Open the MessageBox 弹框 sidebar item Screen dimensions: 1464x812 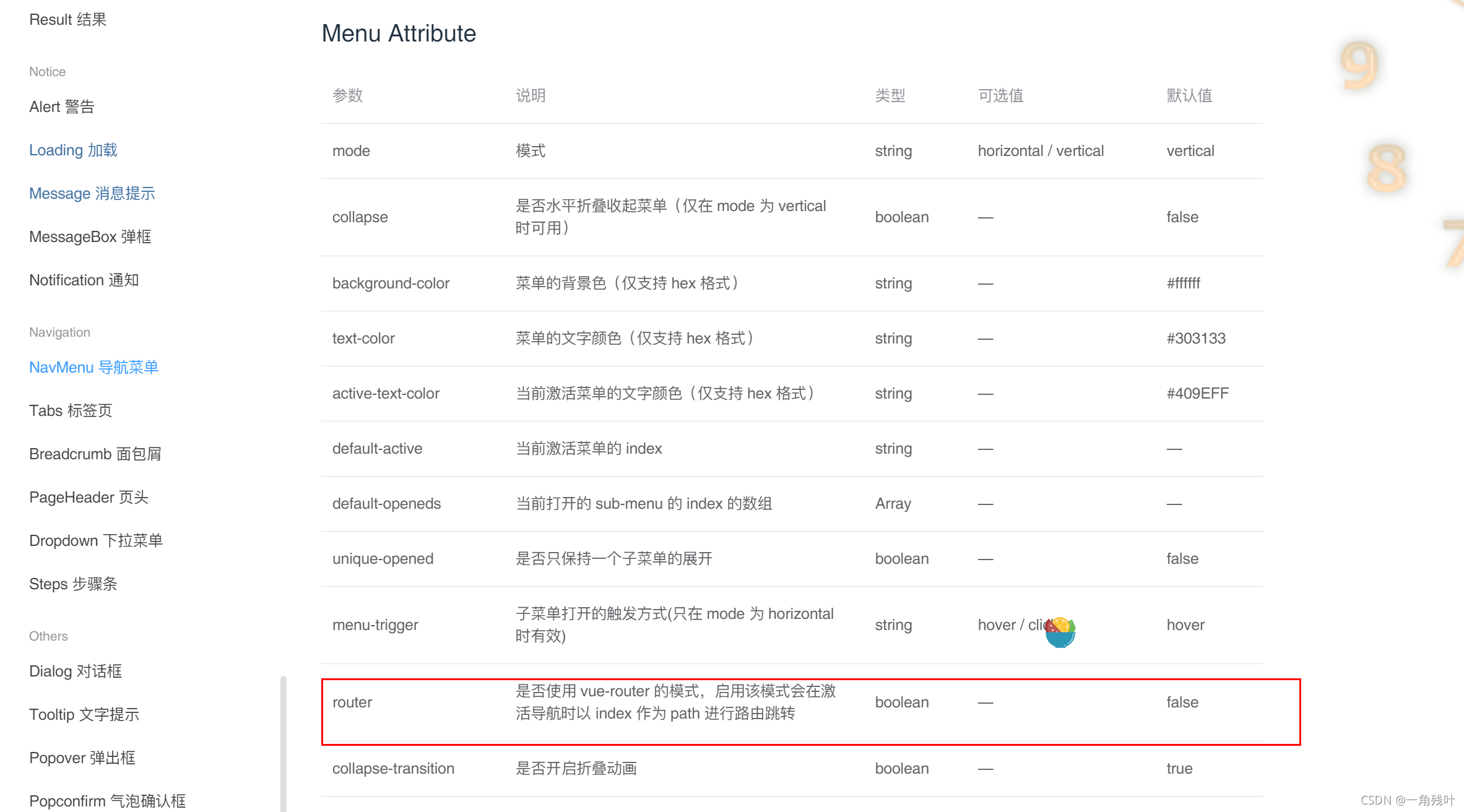[x=90, y=237]
